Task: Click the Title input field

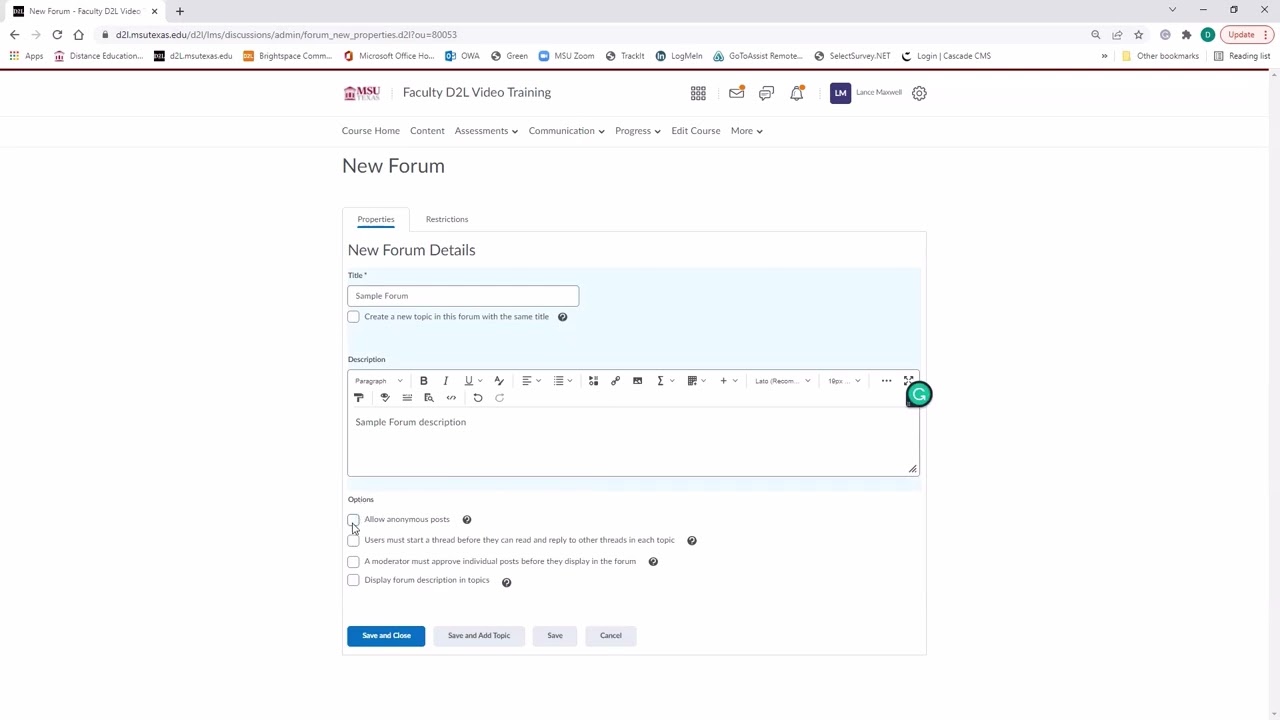Action: click(x=463, y=296)
